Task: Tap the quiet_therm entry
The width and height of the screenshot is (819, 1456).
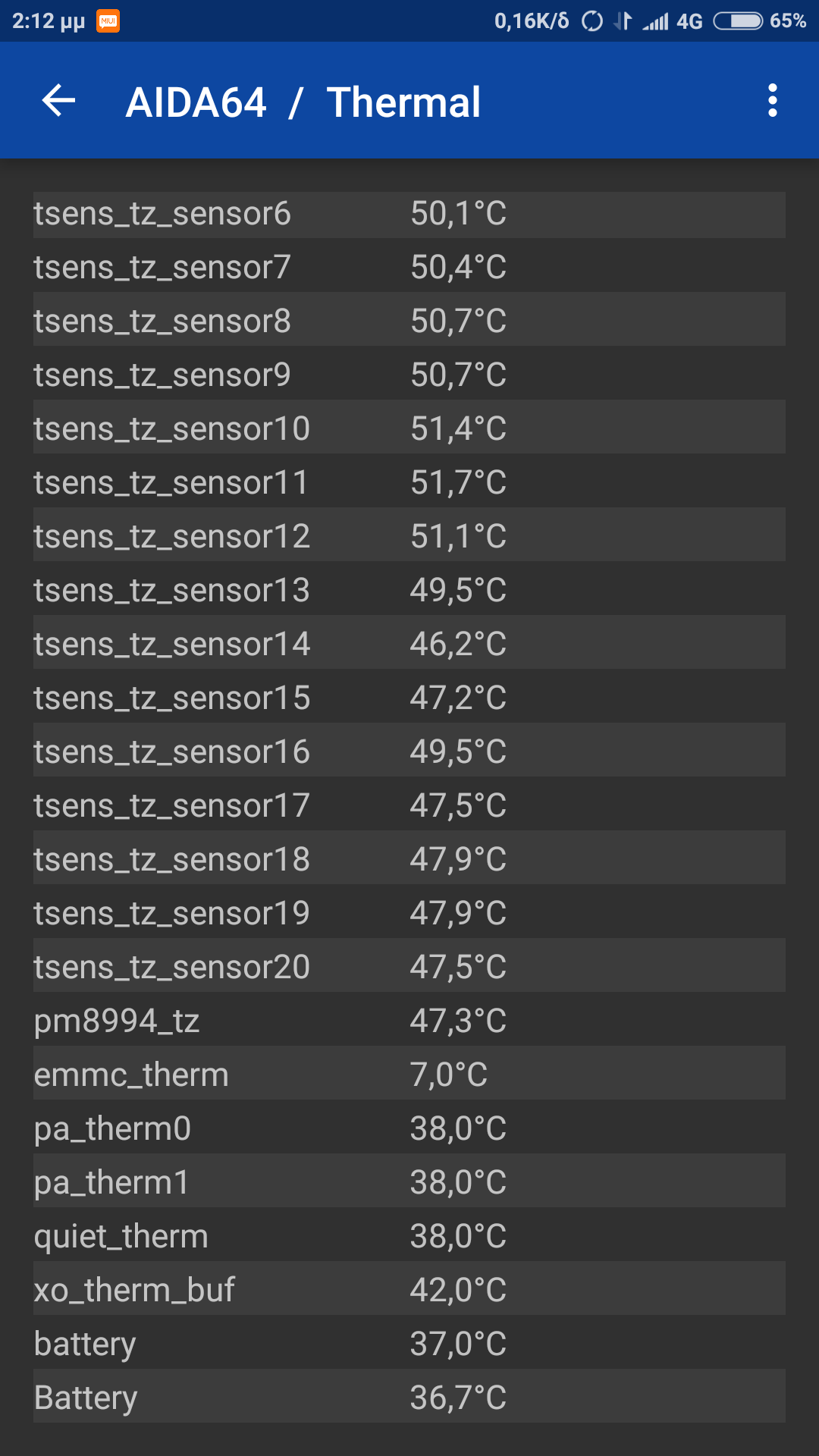Action: tap(409, 1237)
